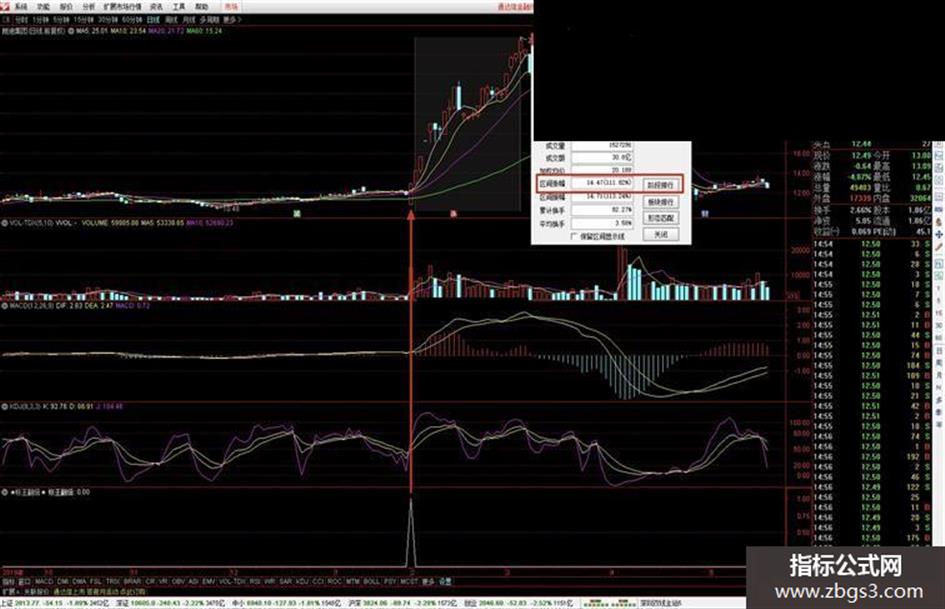Click the 关闭 button in the dialog
945x609 pixels.
click(x=661, y=234)
